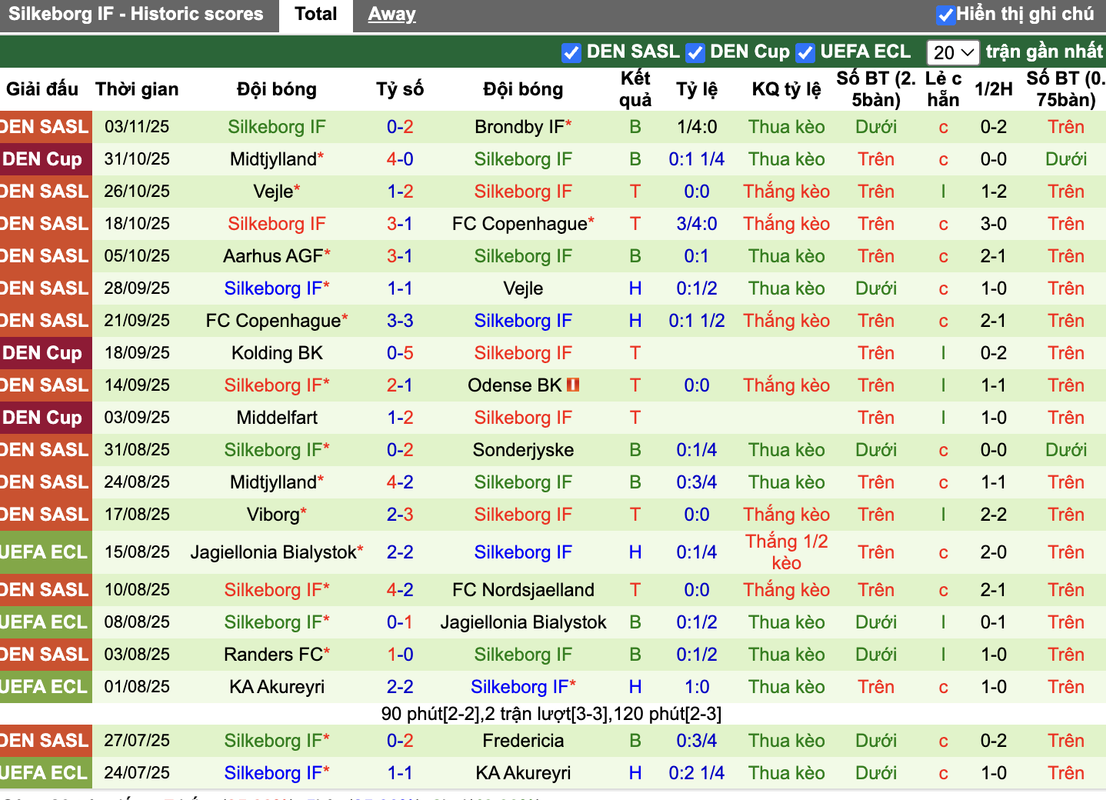Viewport: 1106px width, 800px height.
Task: Click KA Akureyri on 01/08/25 row
Action: coord(276,687)
